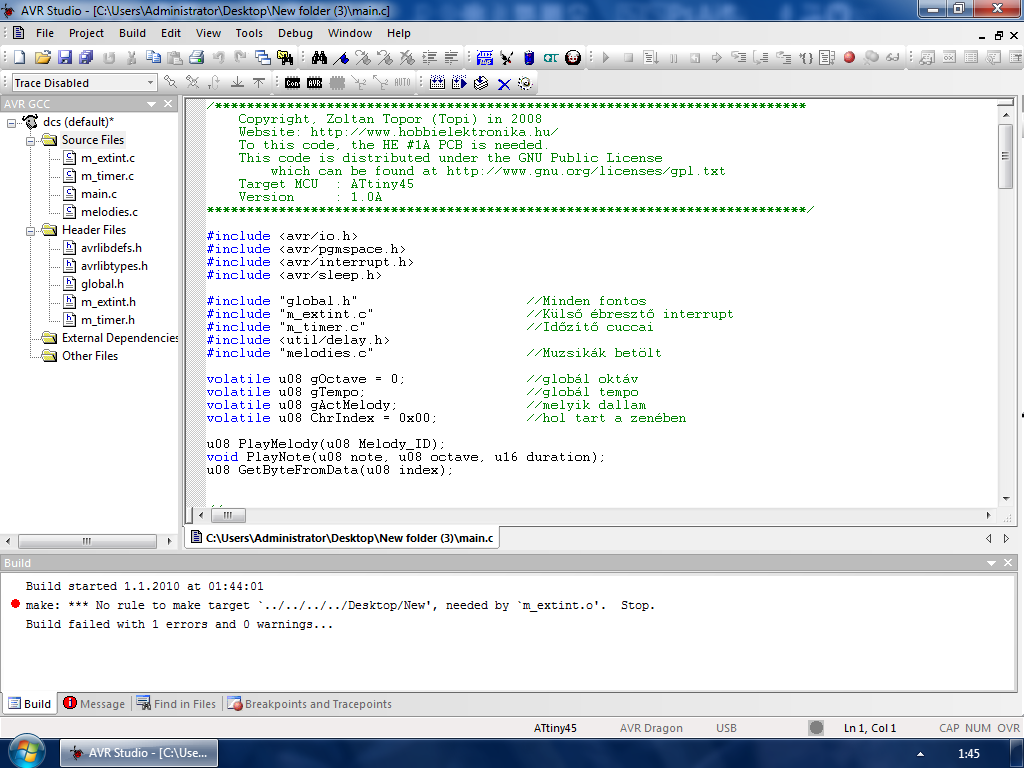Click the Con connect toolbar icon

(293, 82)
